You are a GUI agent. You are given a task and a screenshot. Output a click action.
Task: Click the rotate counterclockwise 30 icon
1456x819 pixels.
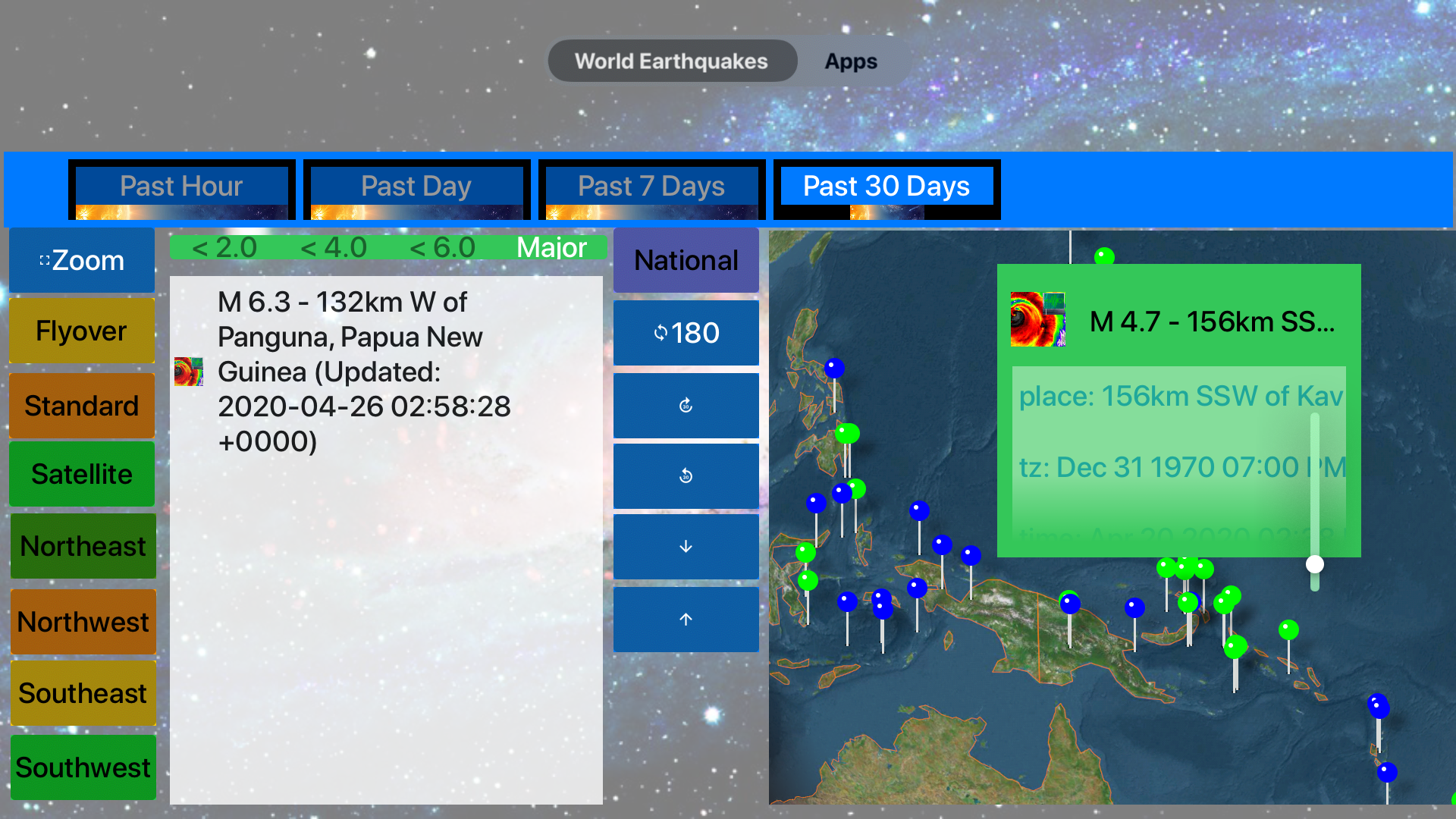686,476
